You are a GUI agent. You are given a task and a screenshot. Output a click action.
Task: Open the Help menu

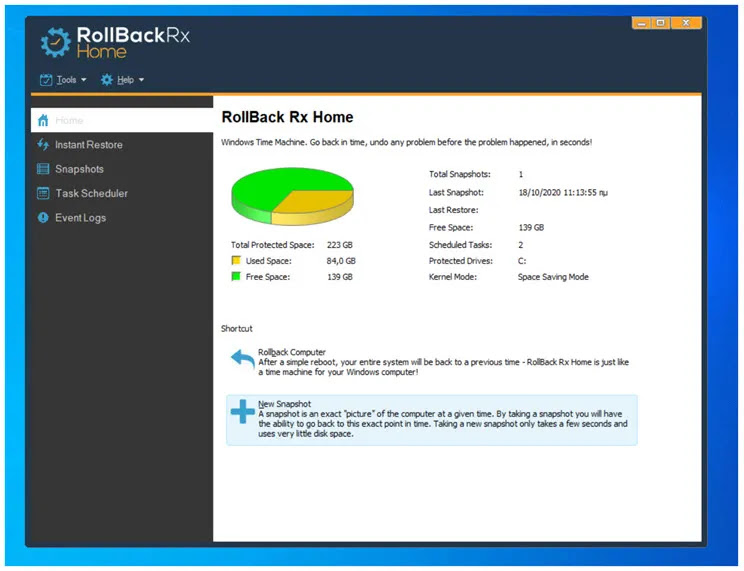(x=122, y=80)
